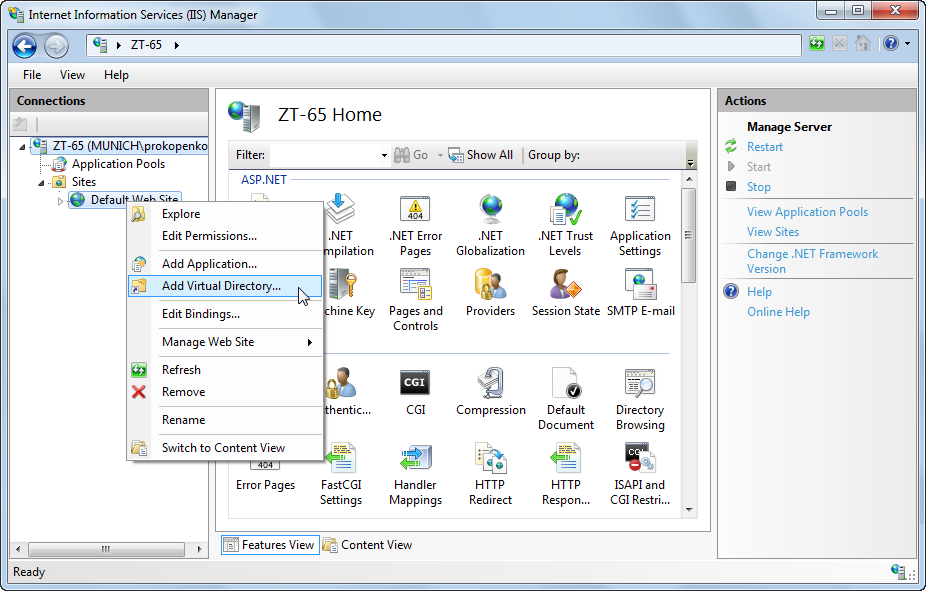Open the Go button dropdown arrow
The width and height of the screenshot is (926, 591).
[x=440, y=155]
